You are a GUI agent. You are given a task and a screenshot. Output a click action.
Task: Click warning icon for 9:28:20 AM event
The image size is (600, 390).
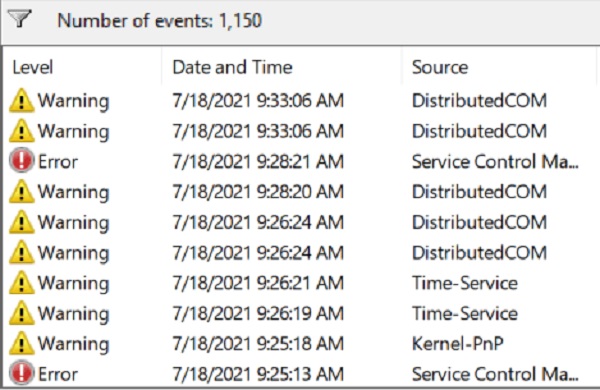click(21, 192)
